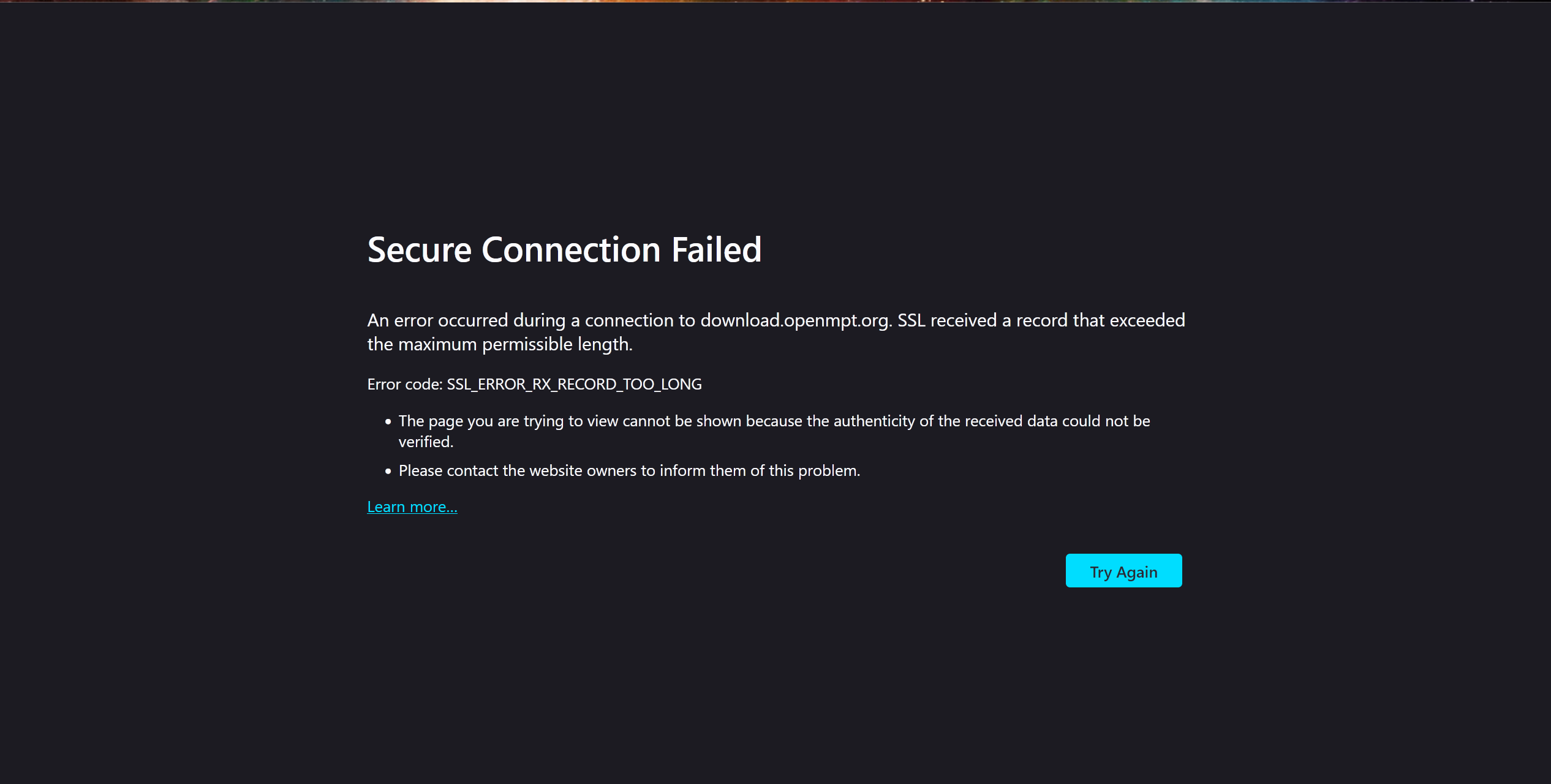Click "An error occurred" at paragraph start
The image size is (1551, 784).
click(x=437, y=320)
